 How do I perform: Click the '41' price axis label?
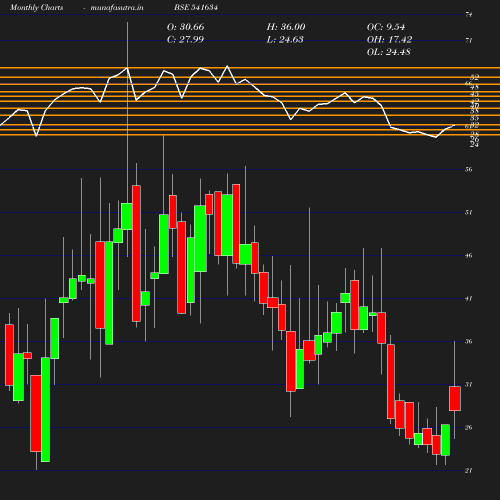469,299
